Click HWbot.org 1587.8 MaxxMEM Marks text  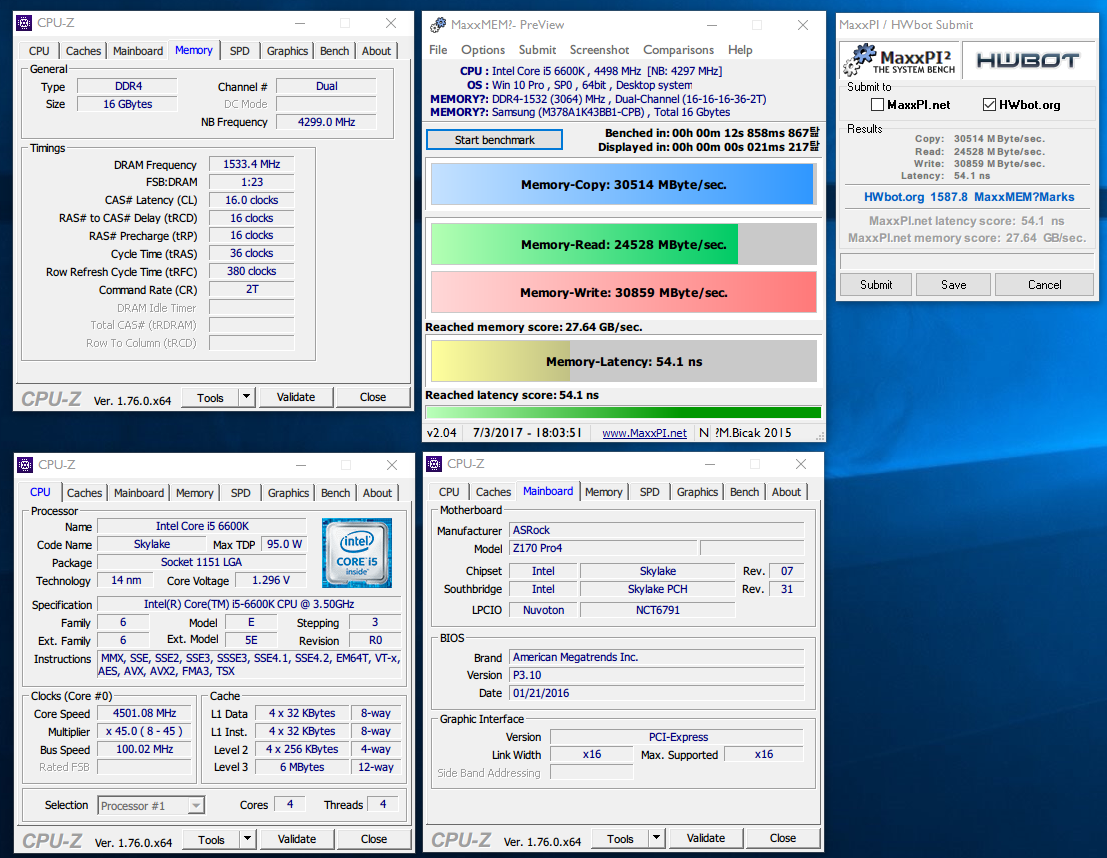coord(969,197)
